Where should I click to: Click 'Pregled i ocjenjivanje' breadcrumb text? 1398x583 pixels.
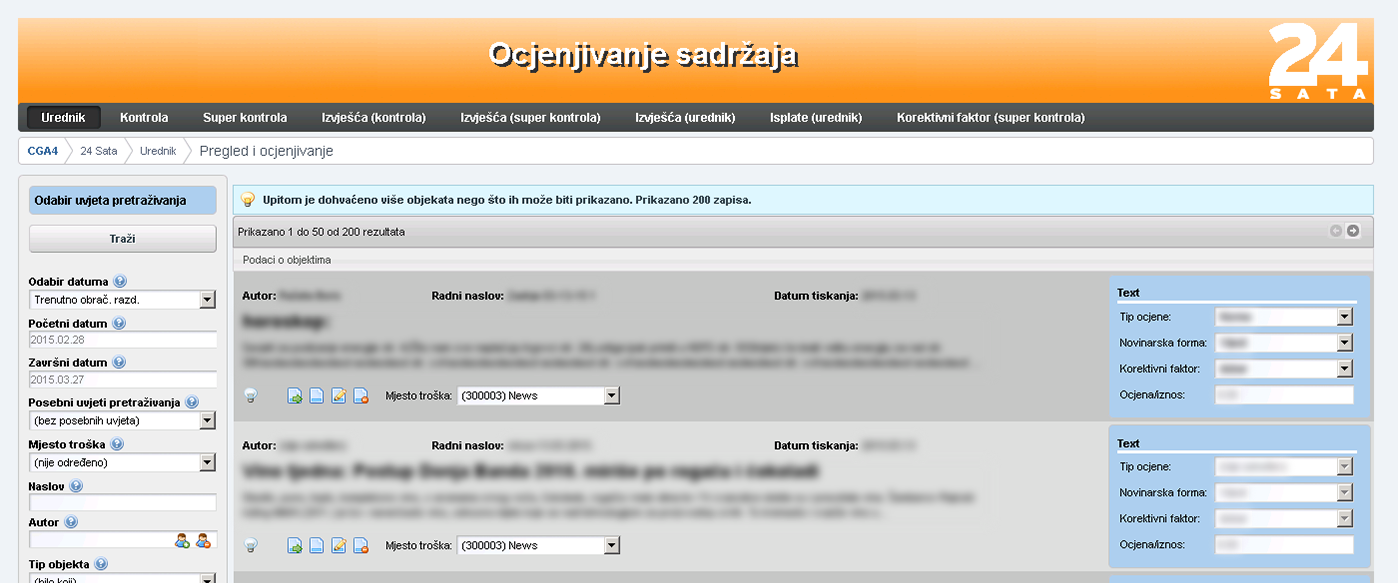(266, 152)
